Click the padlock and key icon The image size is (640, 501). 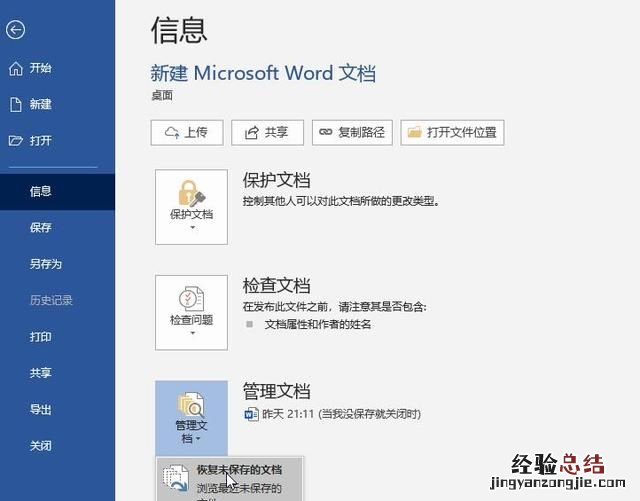191,193
